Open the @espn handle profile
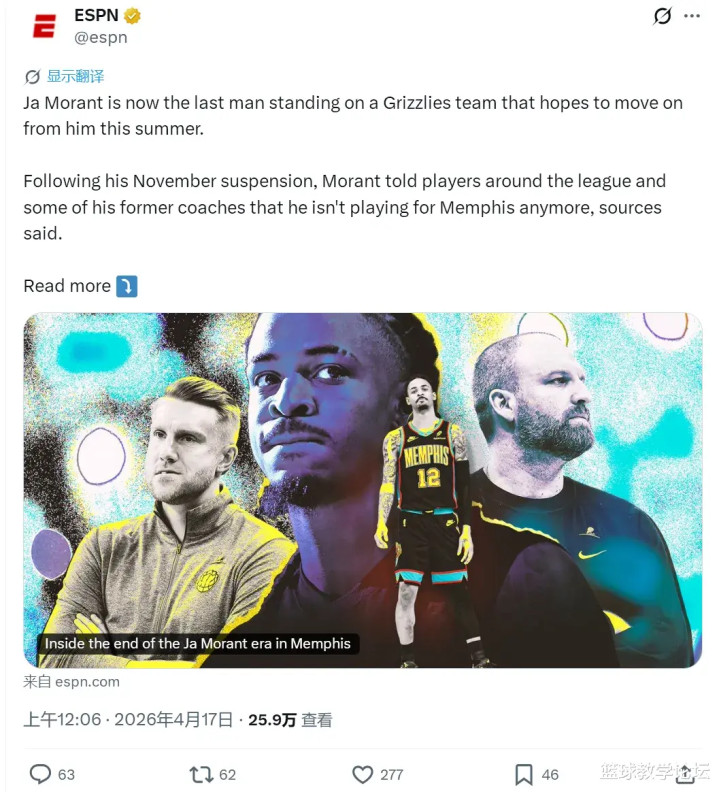The height and width of the screenshot is (792, 719). (x=101, y=38)
